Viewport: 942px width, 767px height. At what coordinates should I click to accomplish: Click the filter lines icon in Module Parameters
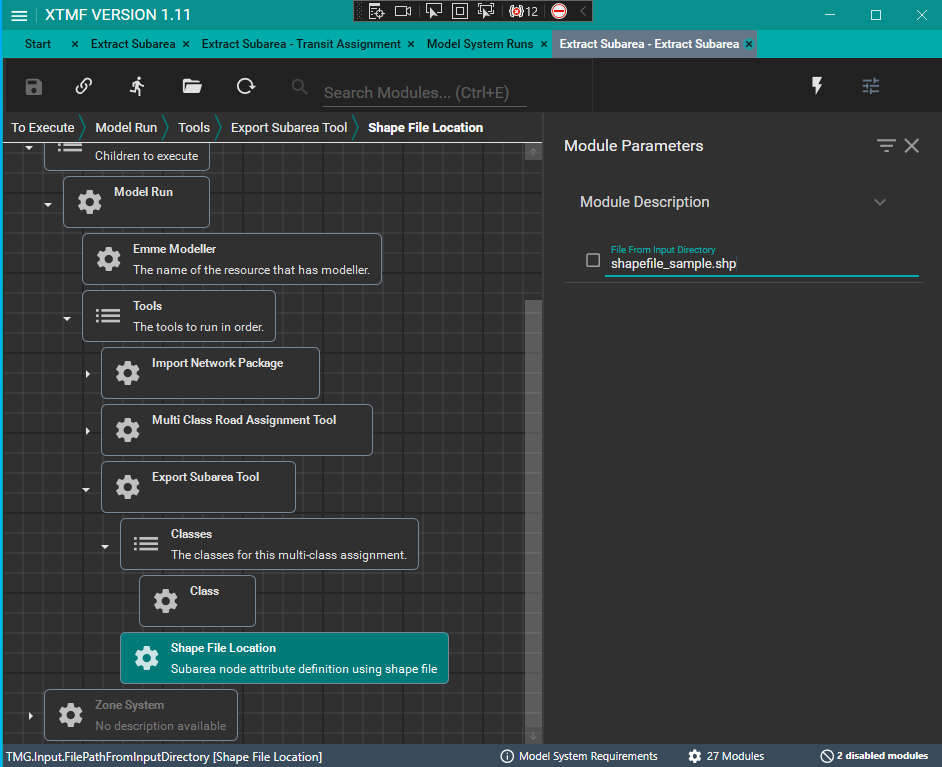click(886, 145)
